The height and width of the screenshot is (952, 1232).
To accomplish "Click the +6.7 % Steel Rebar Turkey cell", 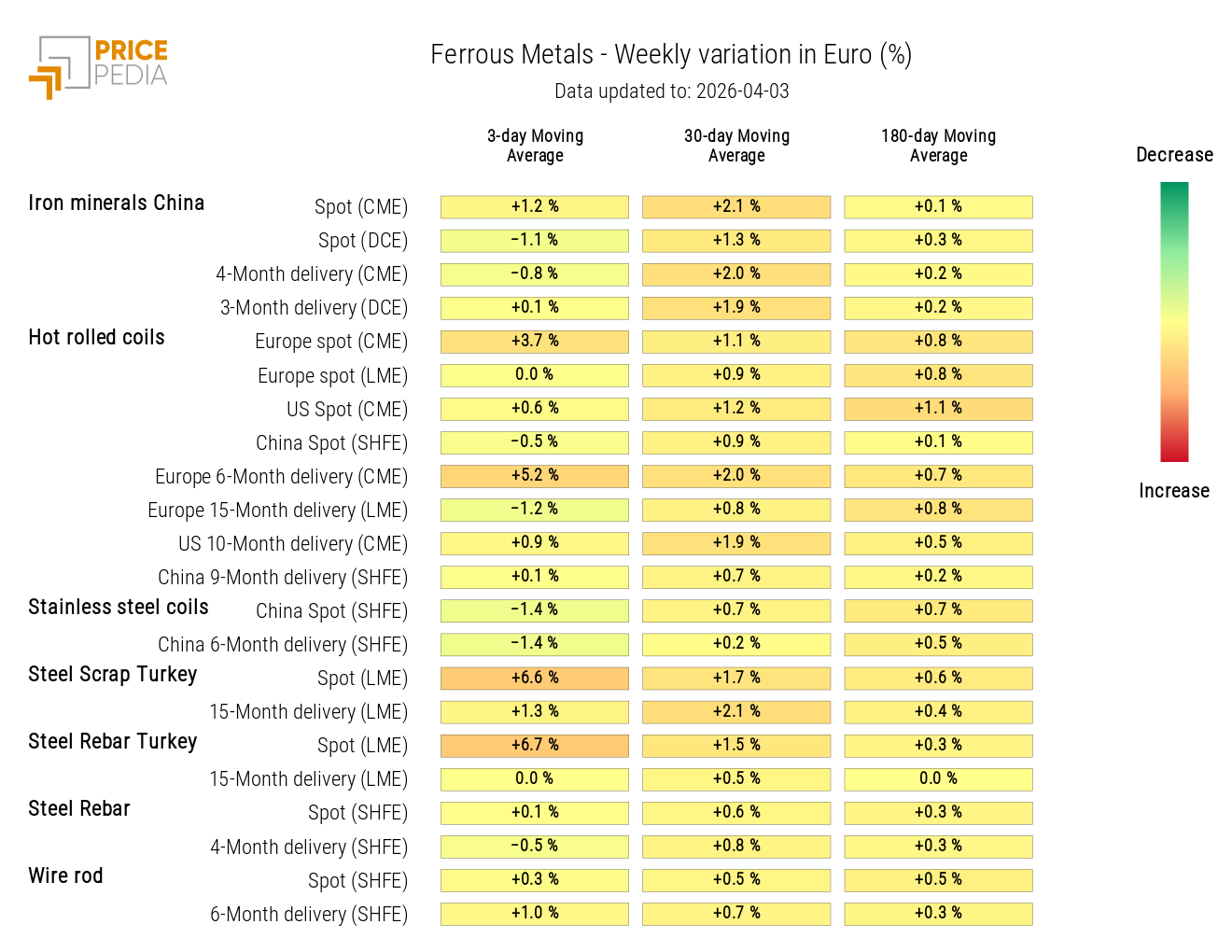I will (x=535, y=745).
